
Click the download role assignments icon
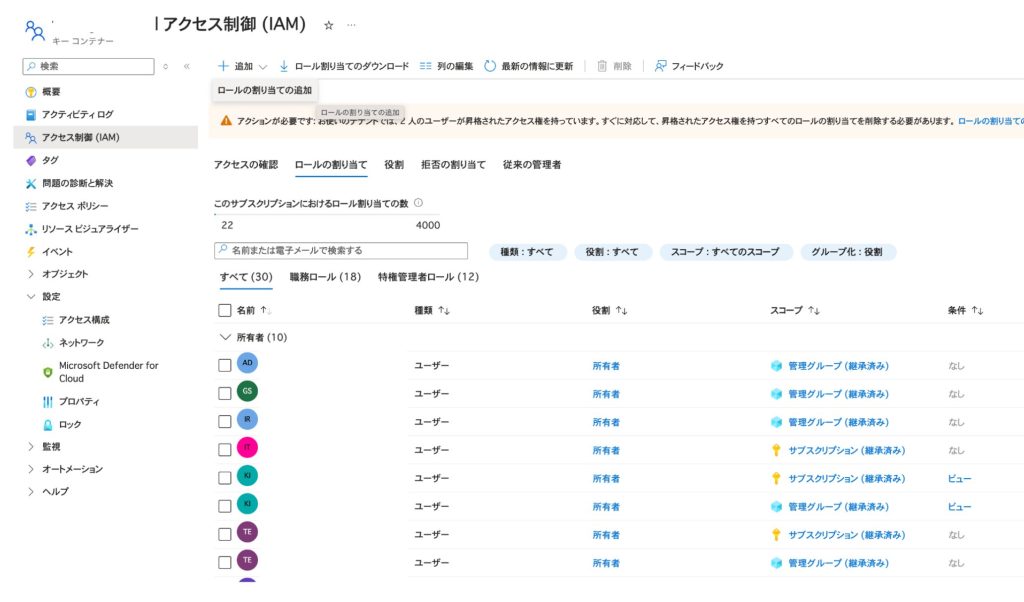point(284,66)
